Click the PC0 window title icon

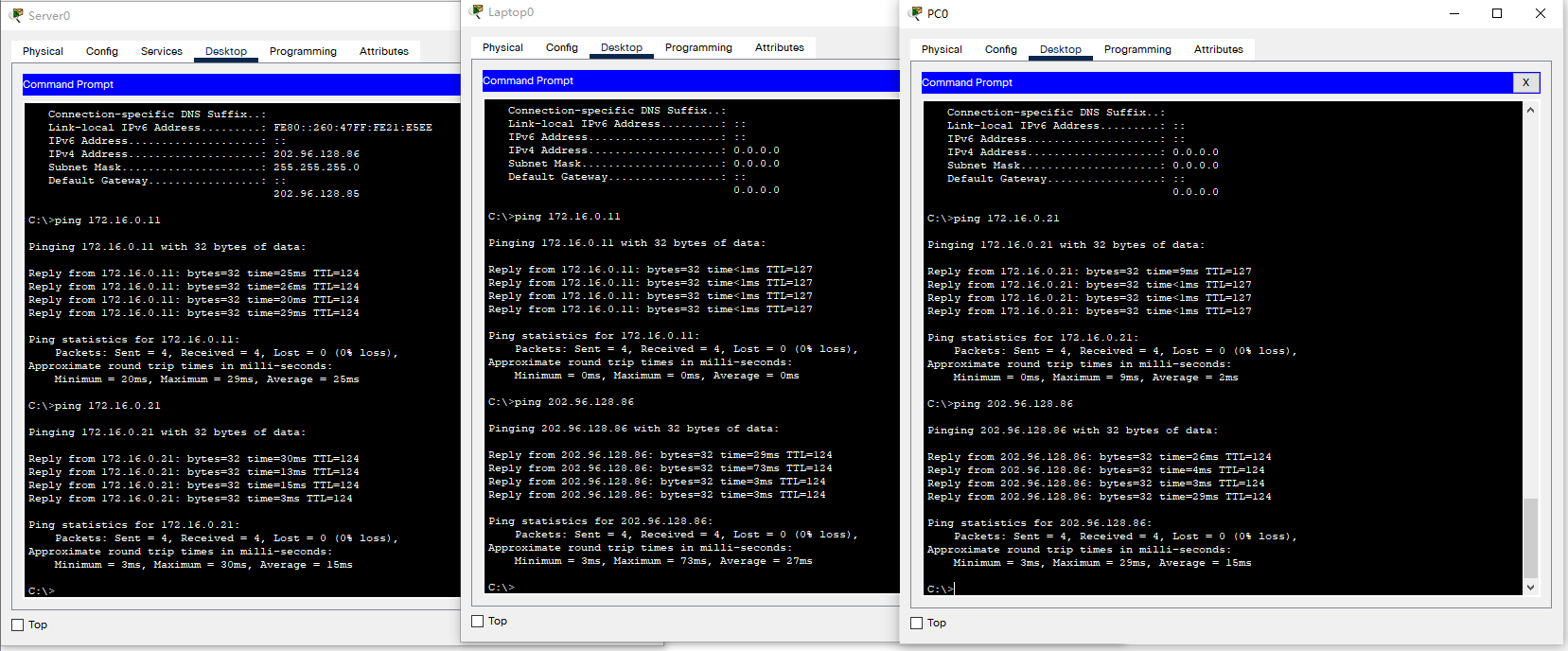click(x=915, y=13)
